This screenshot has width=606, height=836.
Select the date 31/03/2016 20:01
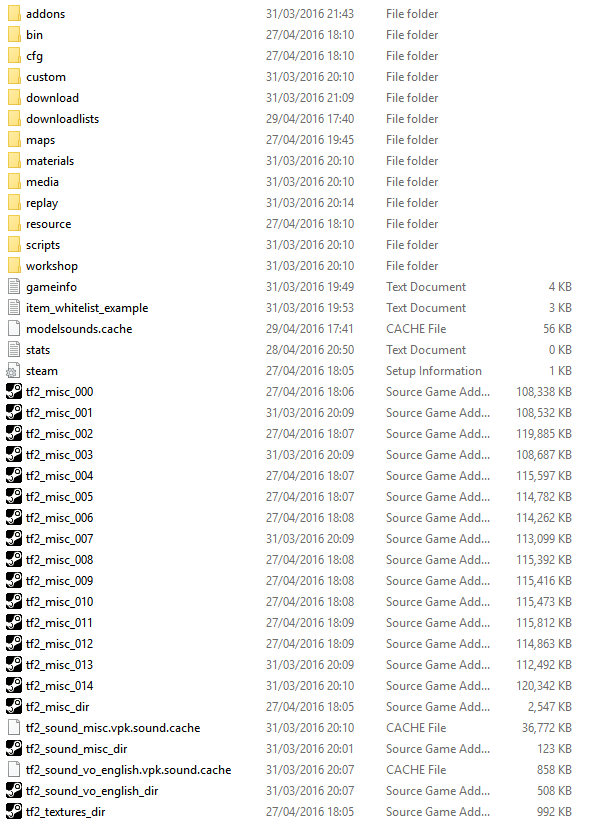tap(310, 749)
